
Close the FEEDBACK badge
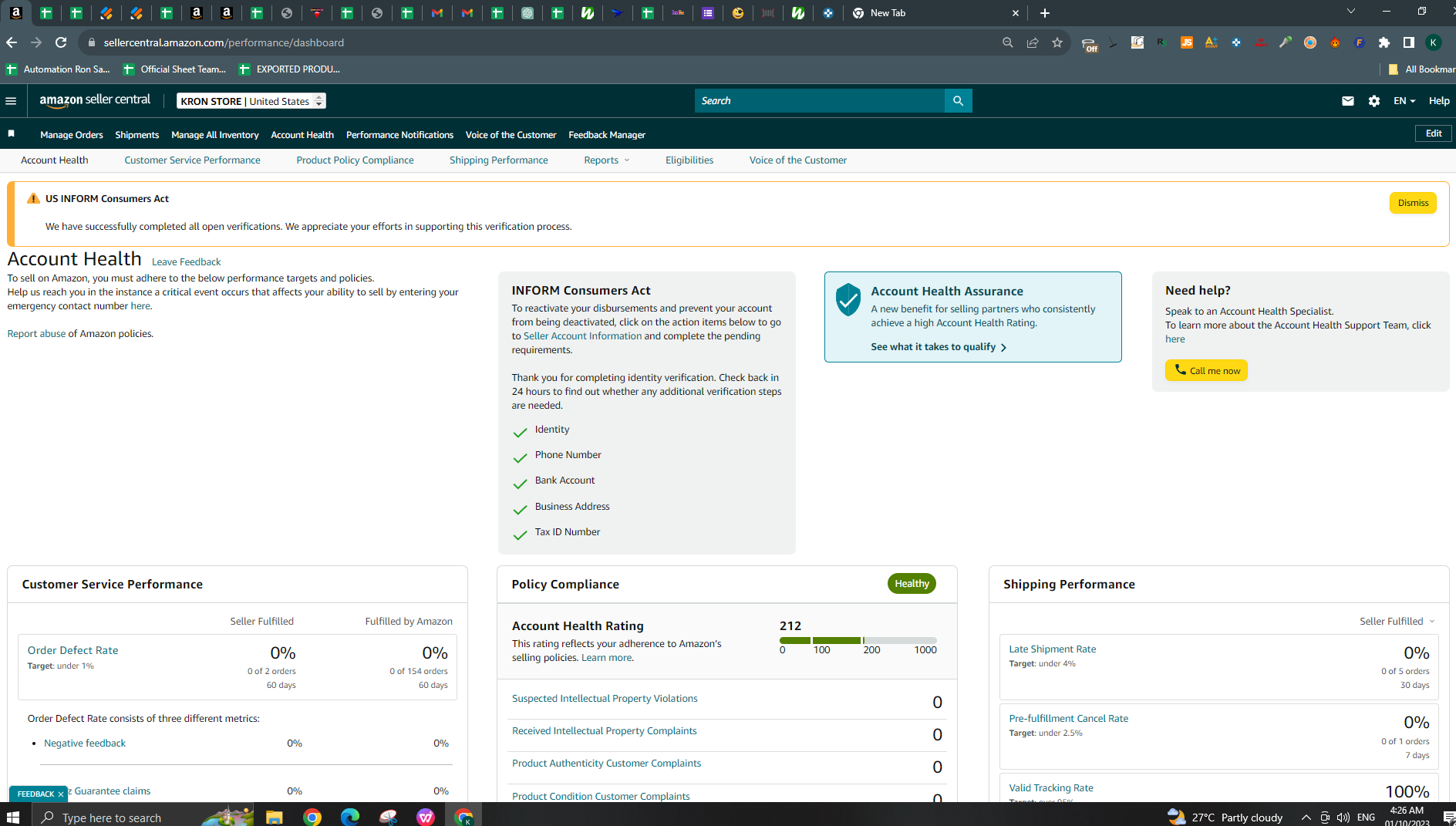pyautogui.click(x=61, y=794)
